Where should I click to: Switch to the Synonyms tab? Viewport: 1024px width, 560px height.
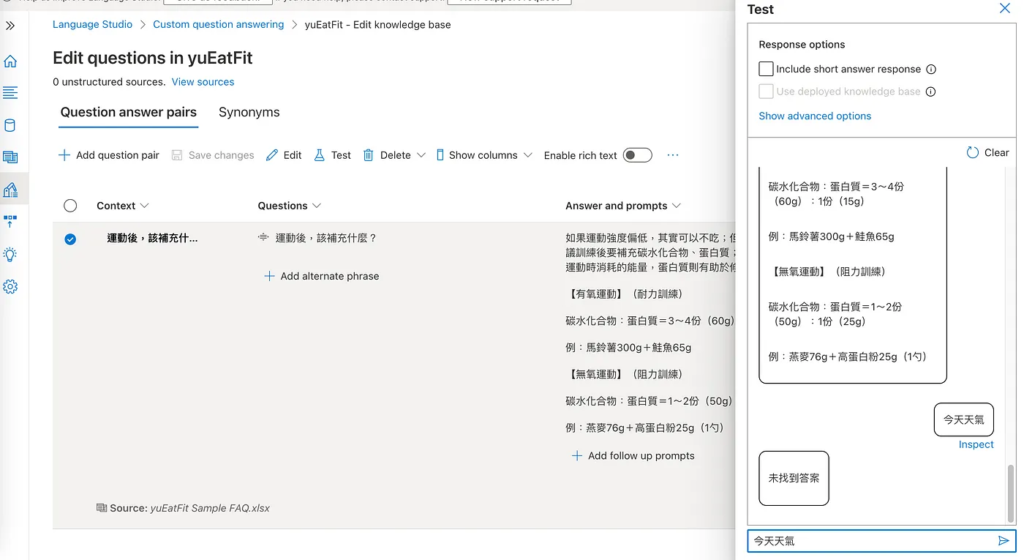pyautogui.click(x=249, y=112)
